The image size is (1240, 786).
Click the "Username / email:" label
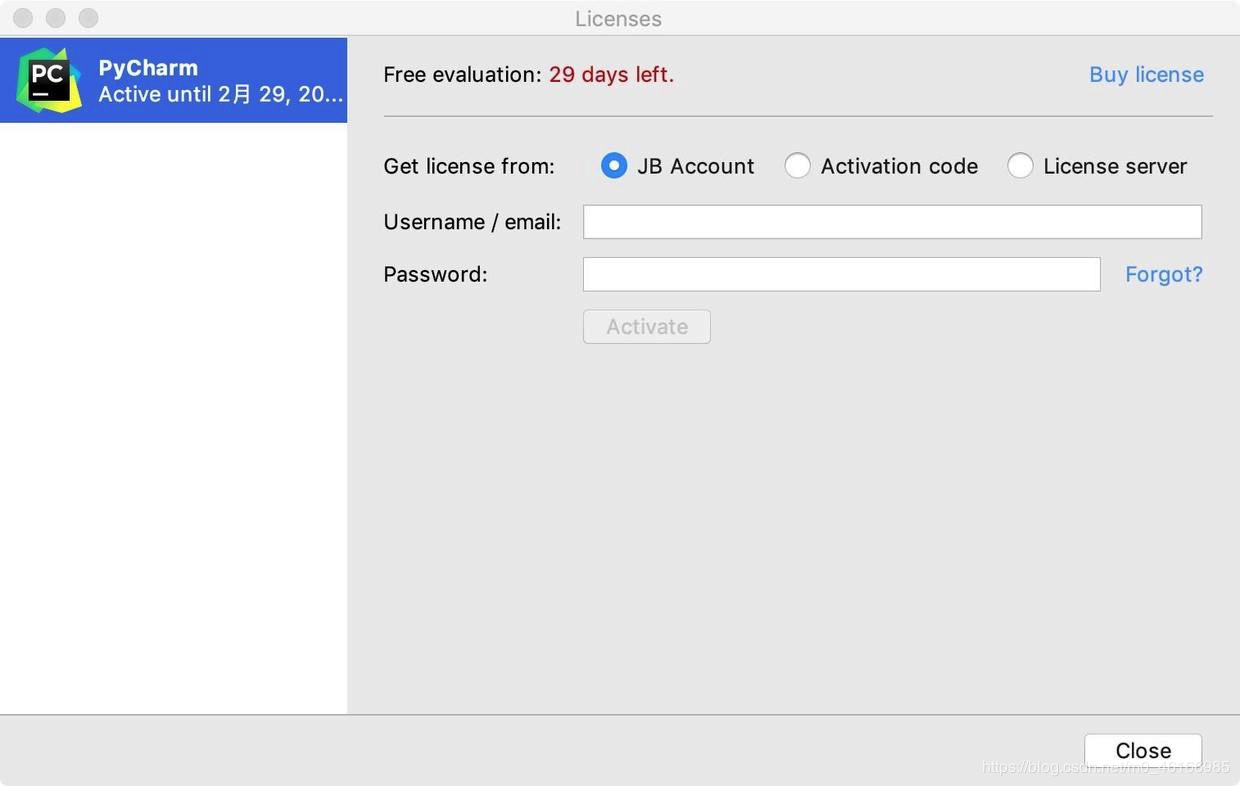pos(472,222)
